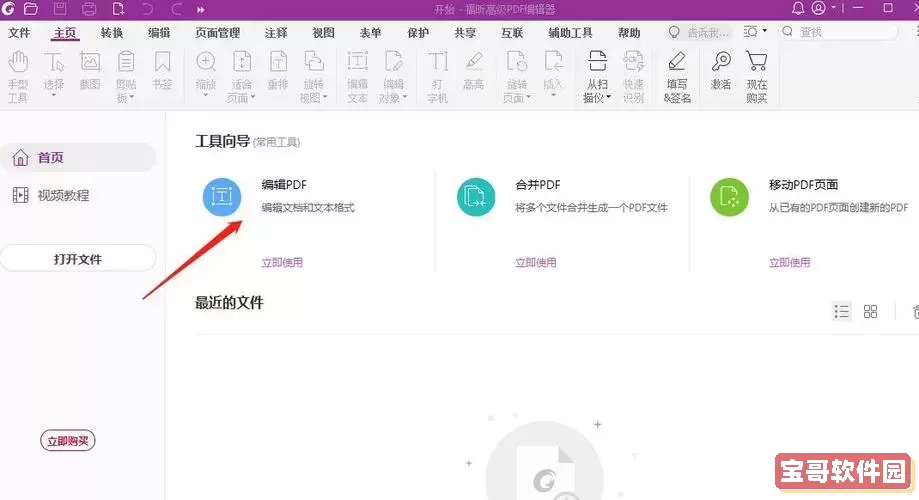Open the Protect (保护) tab
The width and height of the screenshot is (919, 500).
coord(417,33)
